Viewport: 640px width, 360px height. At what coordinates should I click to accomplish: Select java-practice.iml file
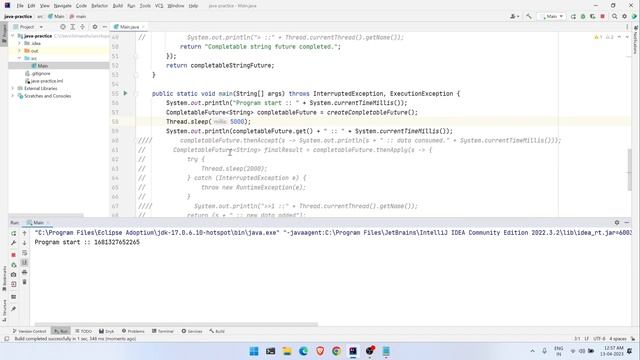(44, 81)
